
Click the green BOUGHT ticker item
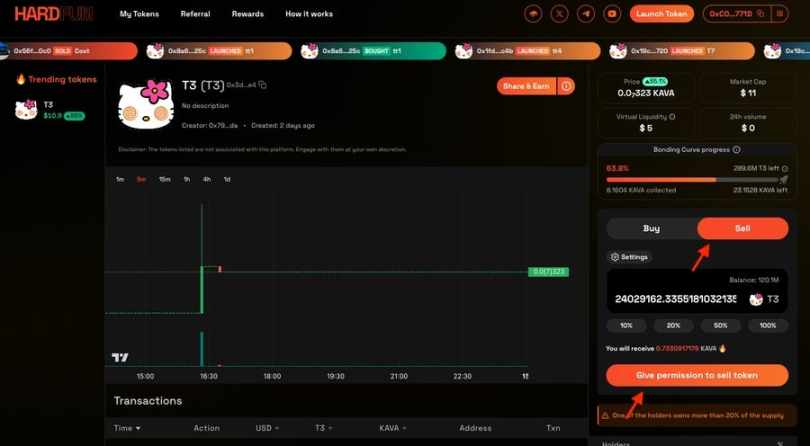(373, 51)
